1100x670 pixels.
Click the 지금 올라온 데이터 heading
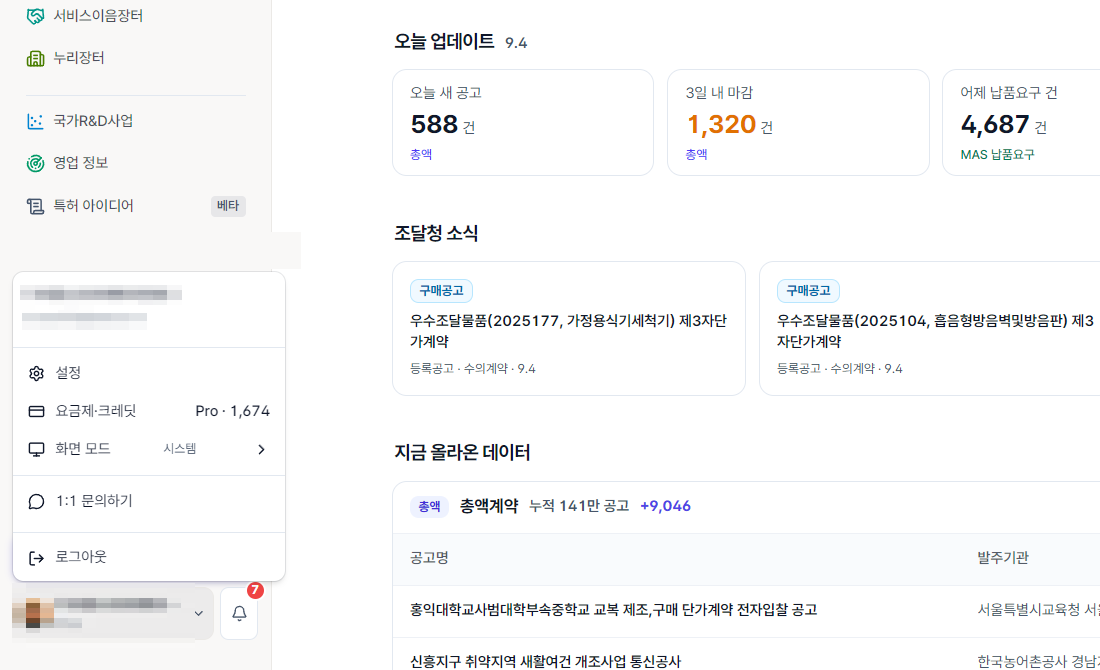tap(462, 453)
